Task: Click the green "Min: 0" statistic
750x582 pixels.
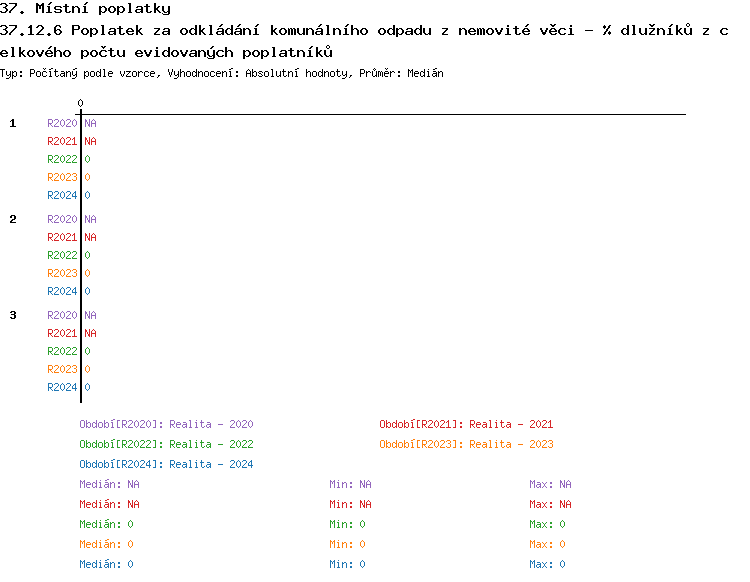Action: pos(347,524)
